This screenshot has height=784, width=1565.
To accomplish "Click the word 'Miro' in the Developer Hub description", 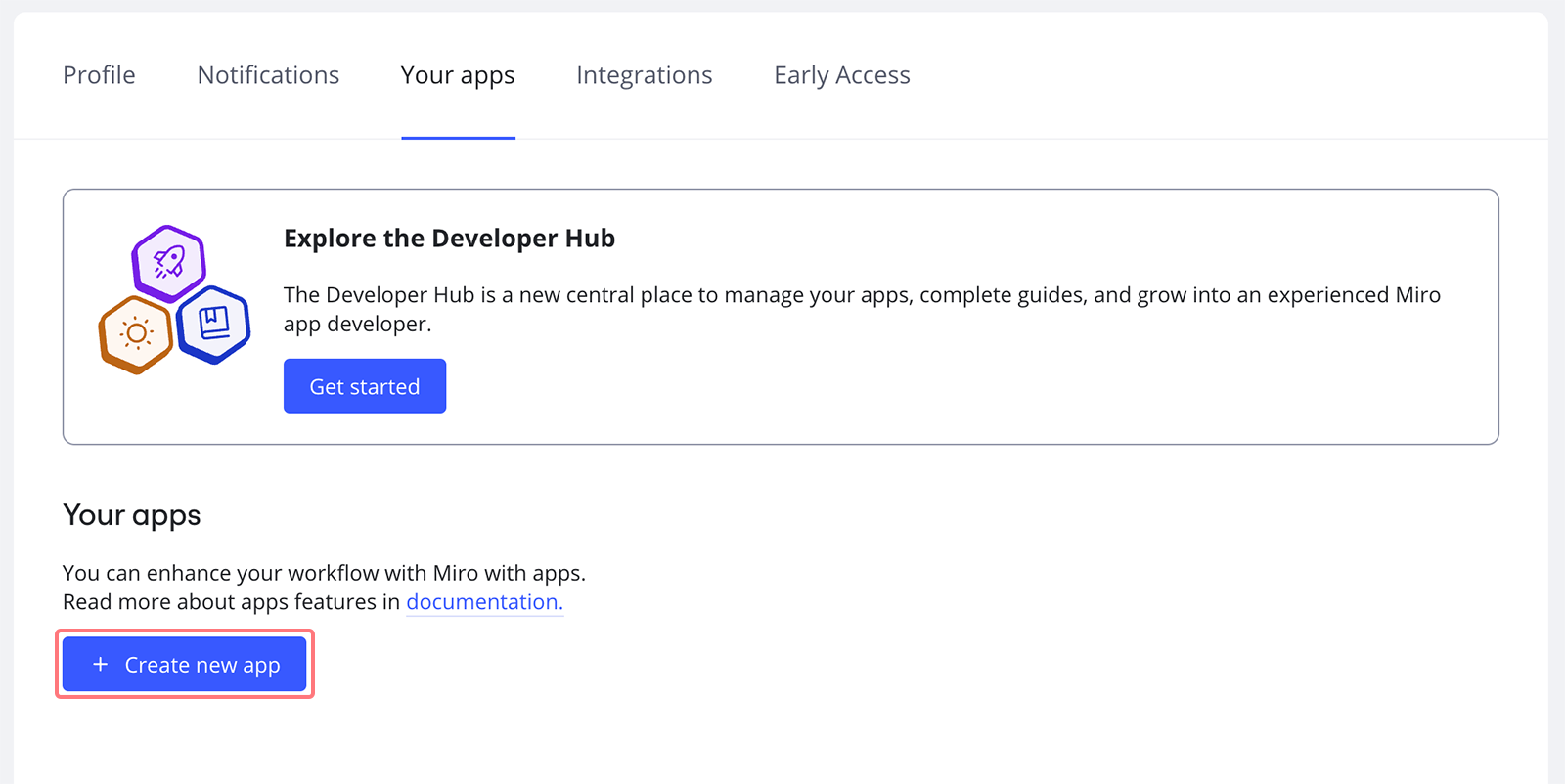I will tap(1417, 295).
